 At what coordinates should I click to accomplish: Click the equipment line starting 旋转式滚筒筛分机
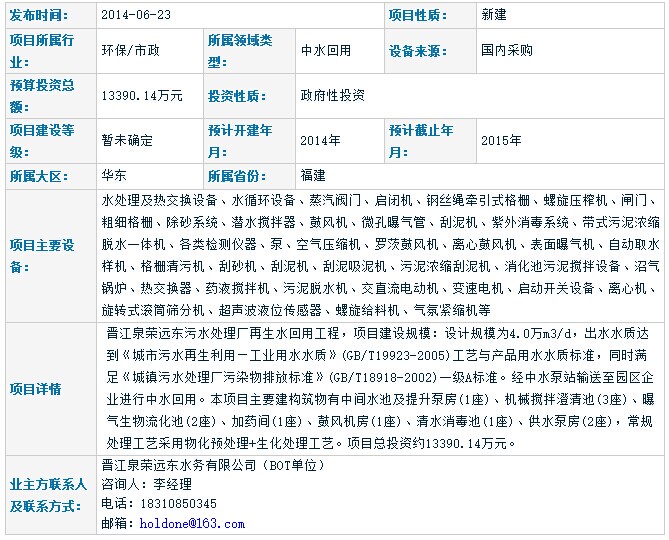[296, 311]
